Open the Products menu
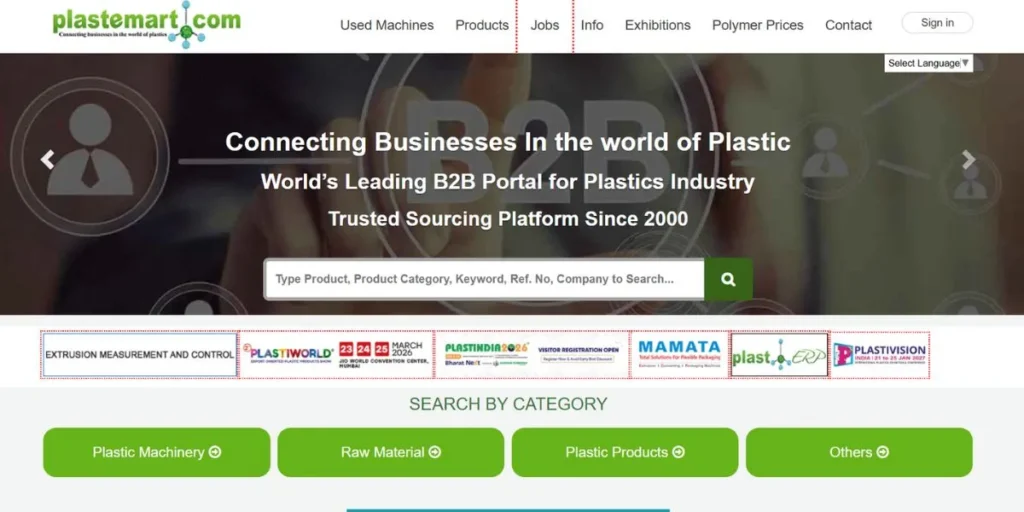Screen dimensions: 1024x512 [x=482, y=25]
